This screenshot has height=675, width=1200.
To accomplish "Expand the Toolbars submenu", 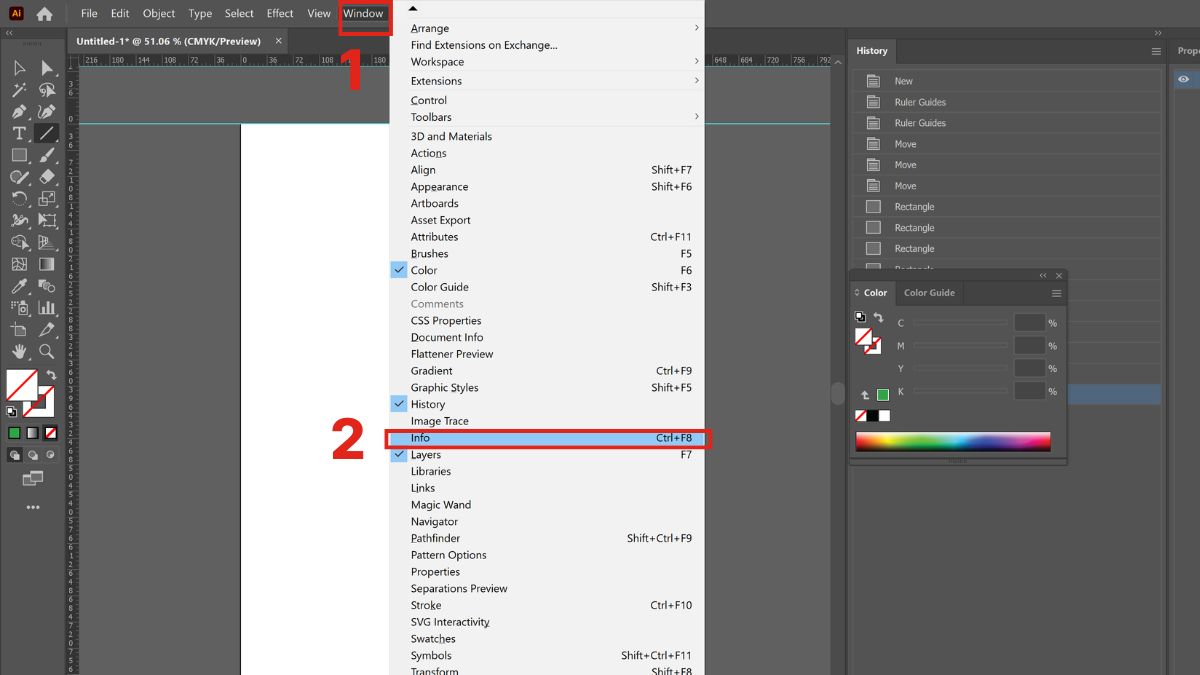I will pyautogui.click(x=547, y=117).
